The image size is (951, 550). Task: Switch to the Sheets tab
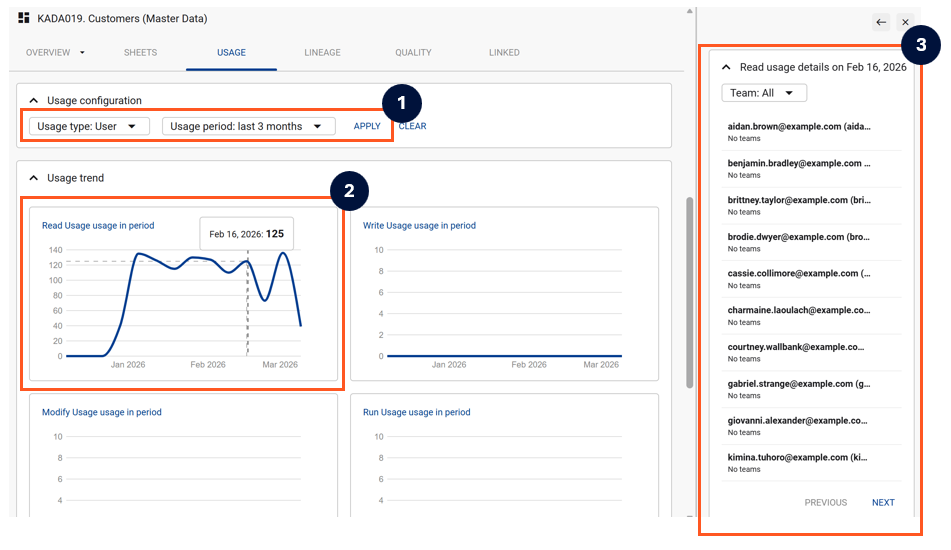[x=140, y=53]
